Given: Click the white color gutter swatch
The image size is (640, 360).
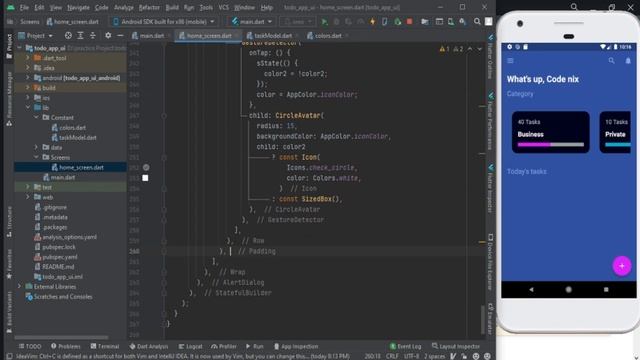Looking at the screenshot, I should pyautogui.click(x=145, y=178).
